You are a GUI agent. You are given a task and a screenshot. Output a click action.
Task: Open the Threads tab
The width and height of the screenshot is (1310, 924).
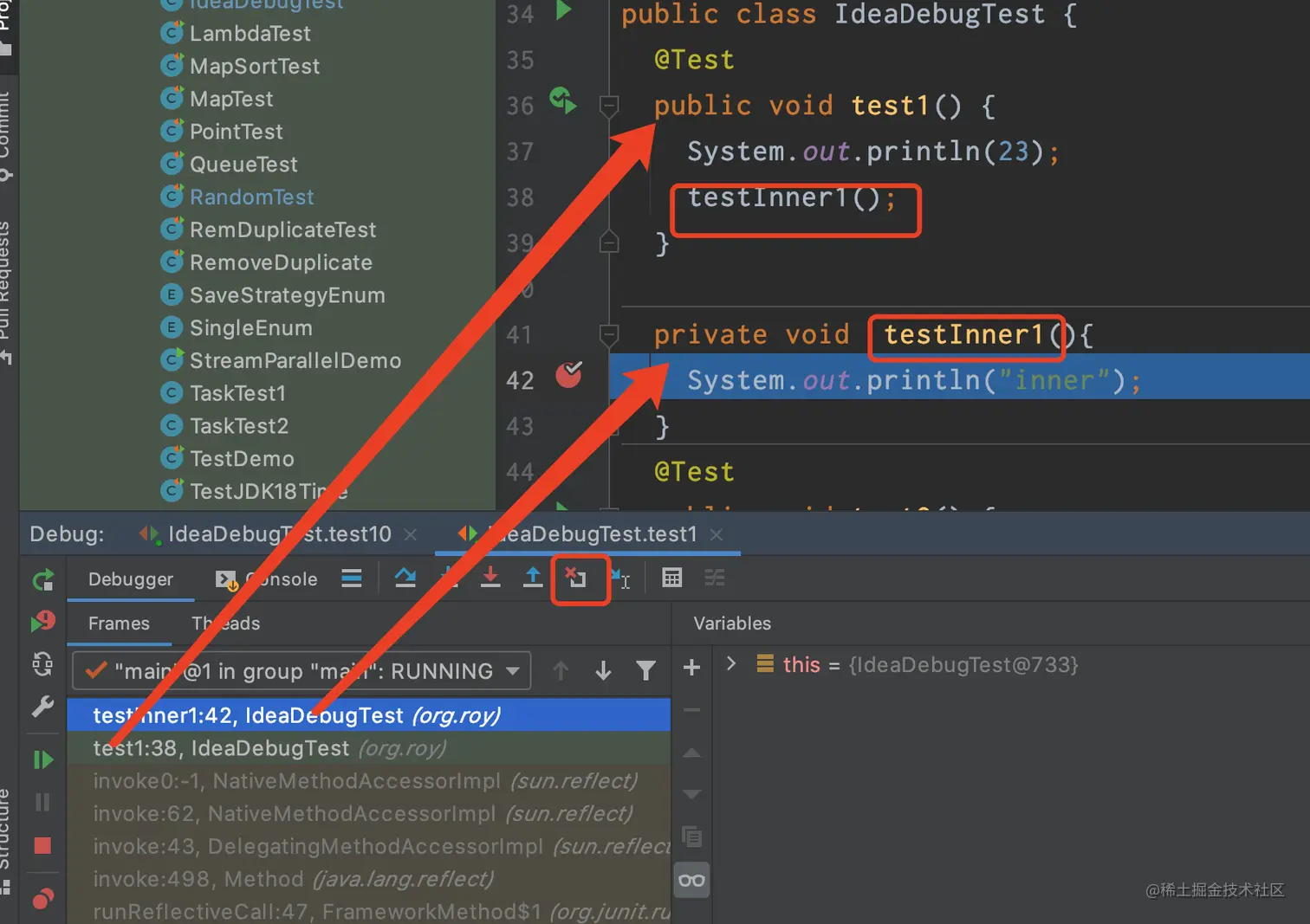pos(225,624)
